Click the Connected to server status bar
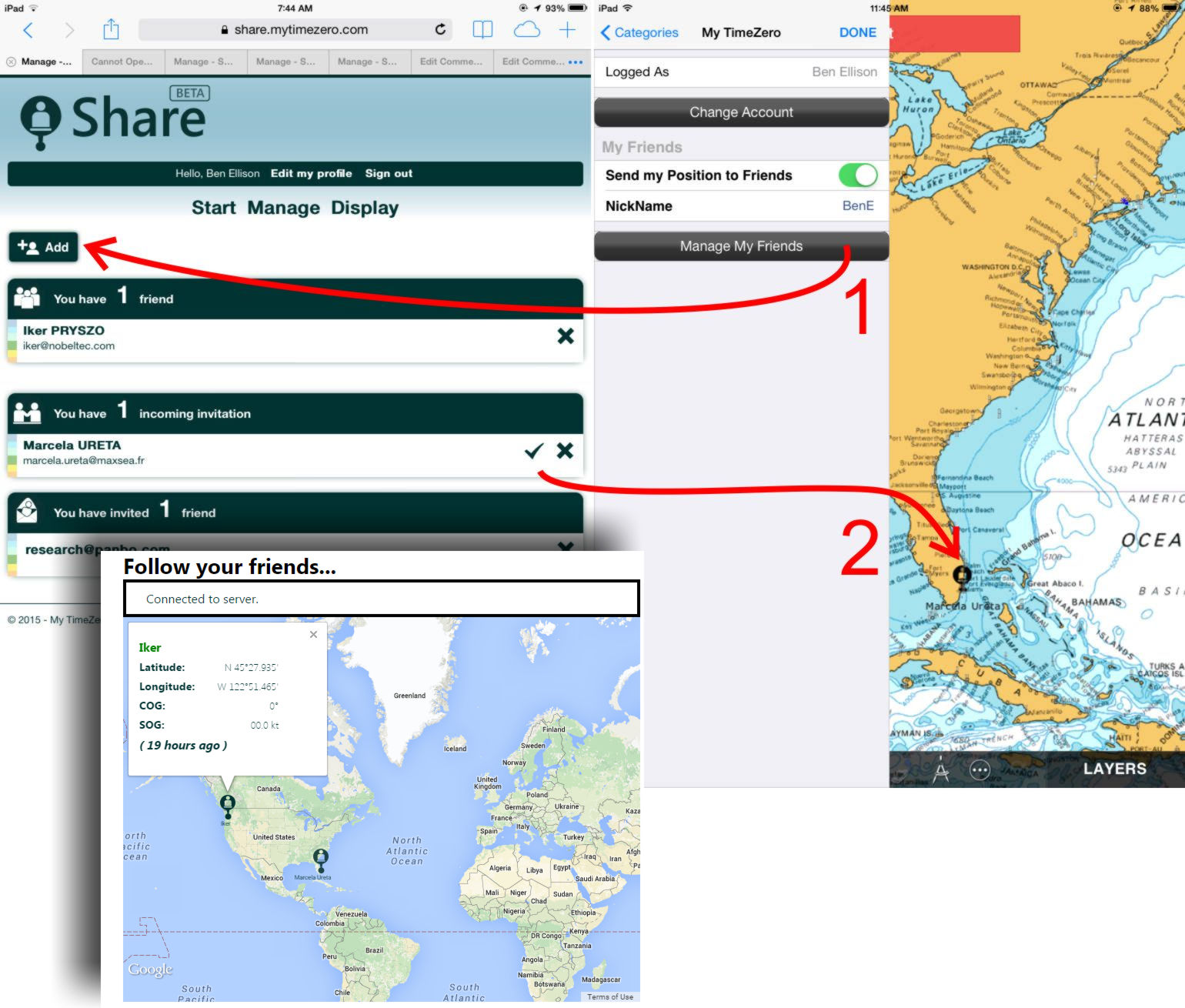The height and width of the screenshot is (1008, 1185). tap(382, 599)
